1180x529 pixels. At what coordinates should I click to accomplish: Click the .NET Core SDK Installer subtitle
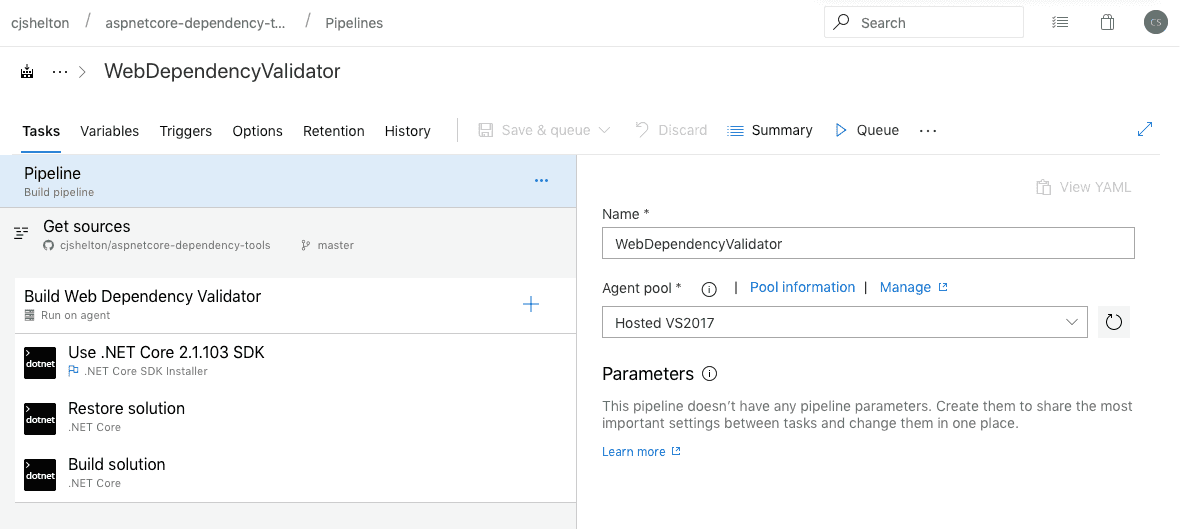point(146,371)
